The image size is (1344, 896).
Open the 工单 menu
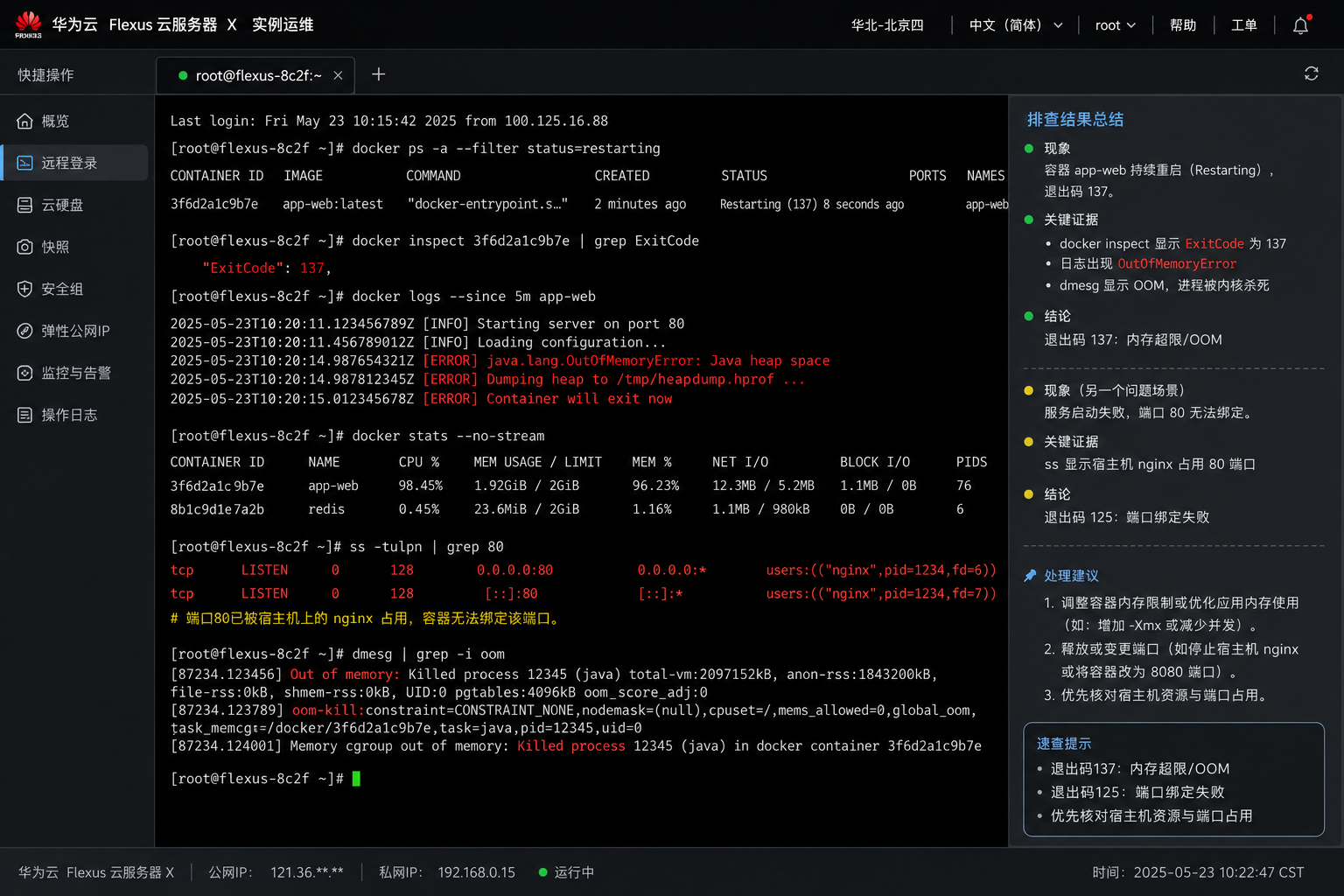1244,25
